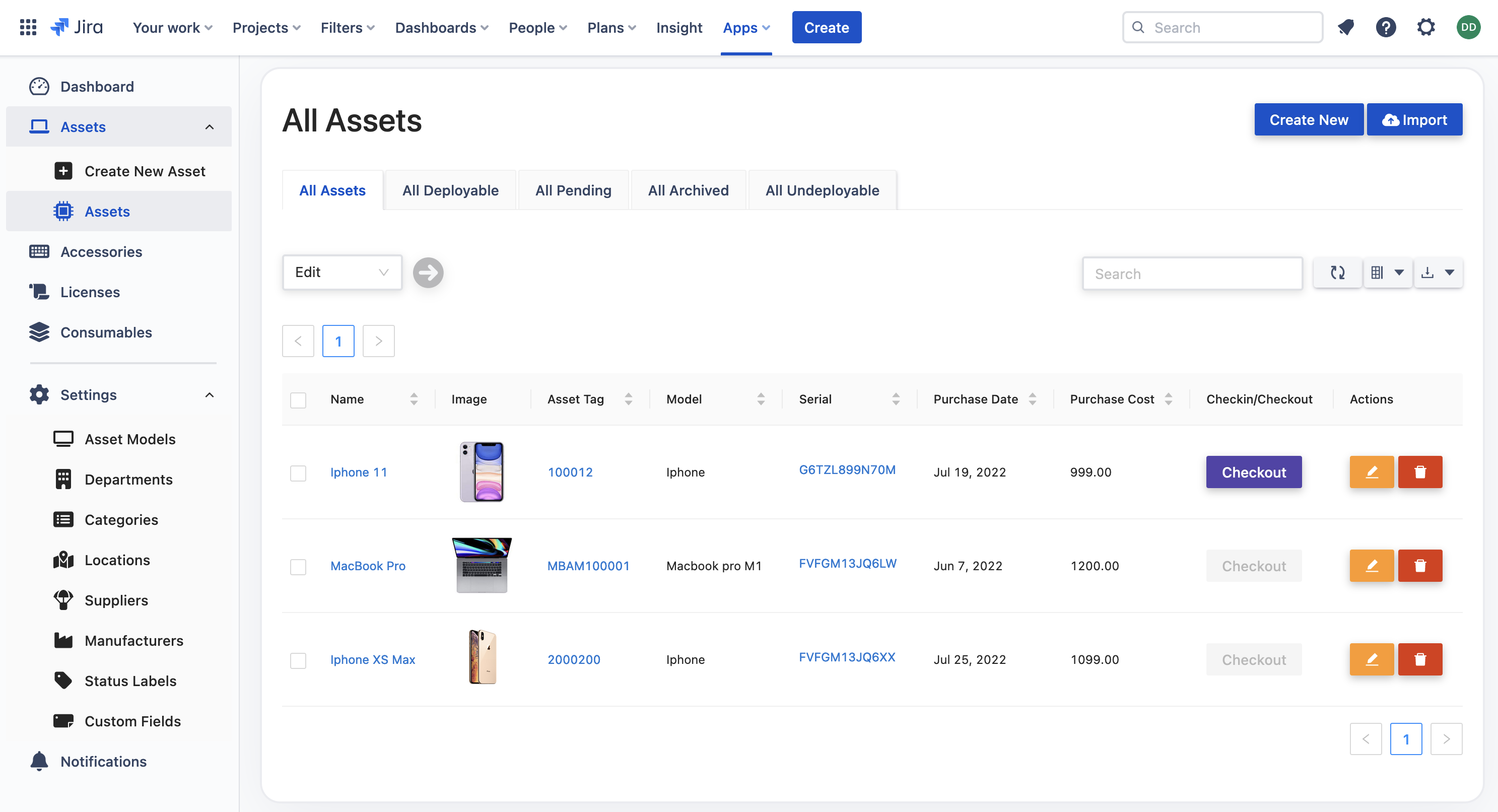This screenshot has height=812, width=1498.
Task: Check the Iphone 11 row checkbox
Action: coord(298,473)
